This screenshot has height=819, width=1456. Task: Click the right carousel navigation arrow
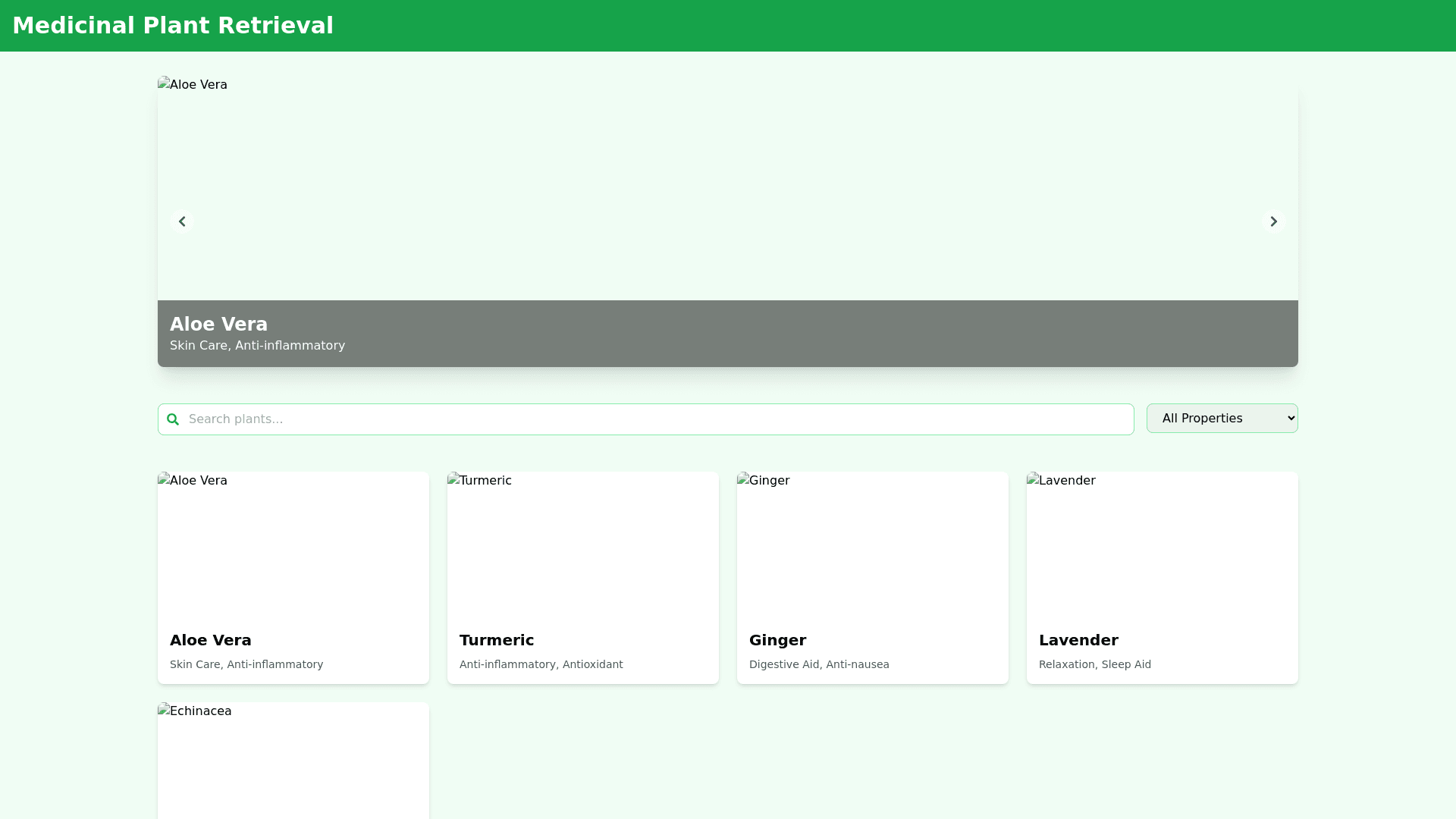pyautogui.click(x=1273, y=221)
